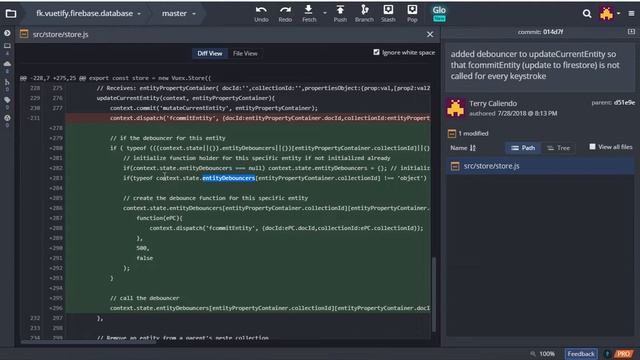Open the repository folder icon
640x360 pixels.
point(11,14)
